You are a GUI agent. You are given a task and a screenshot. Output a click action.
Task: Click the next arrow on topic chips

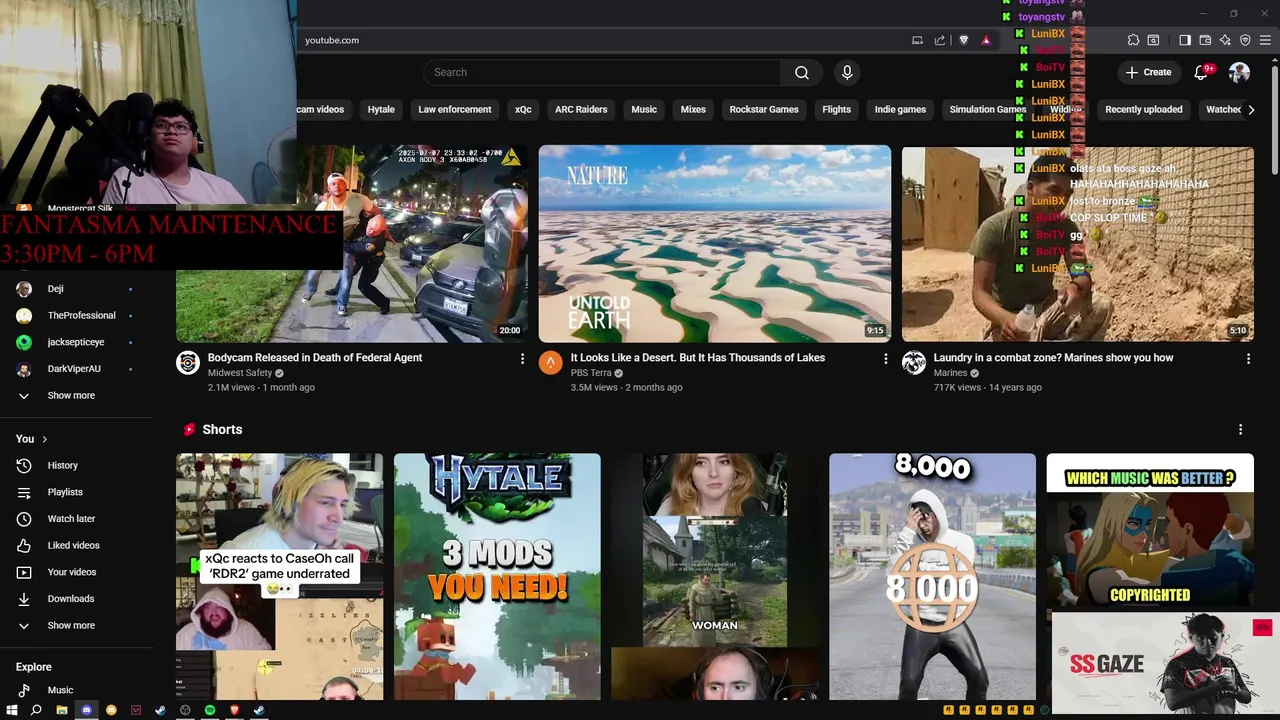coord(1251,110)
